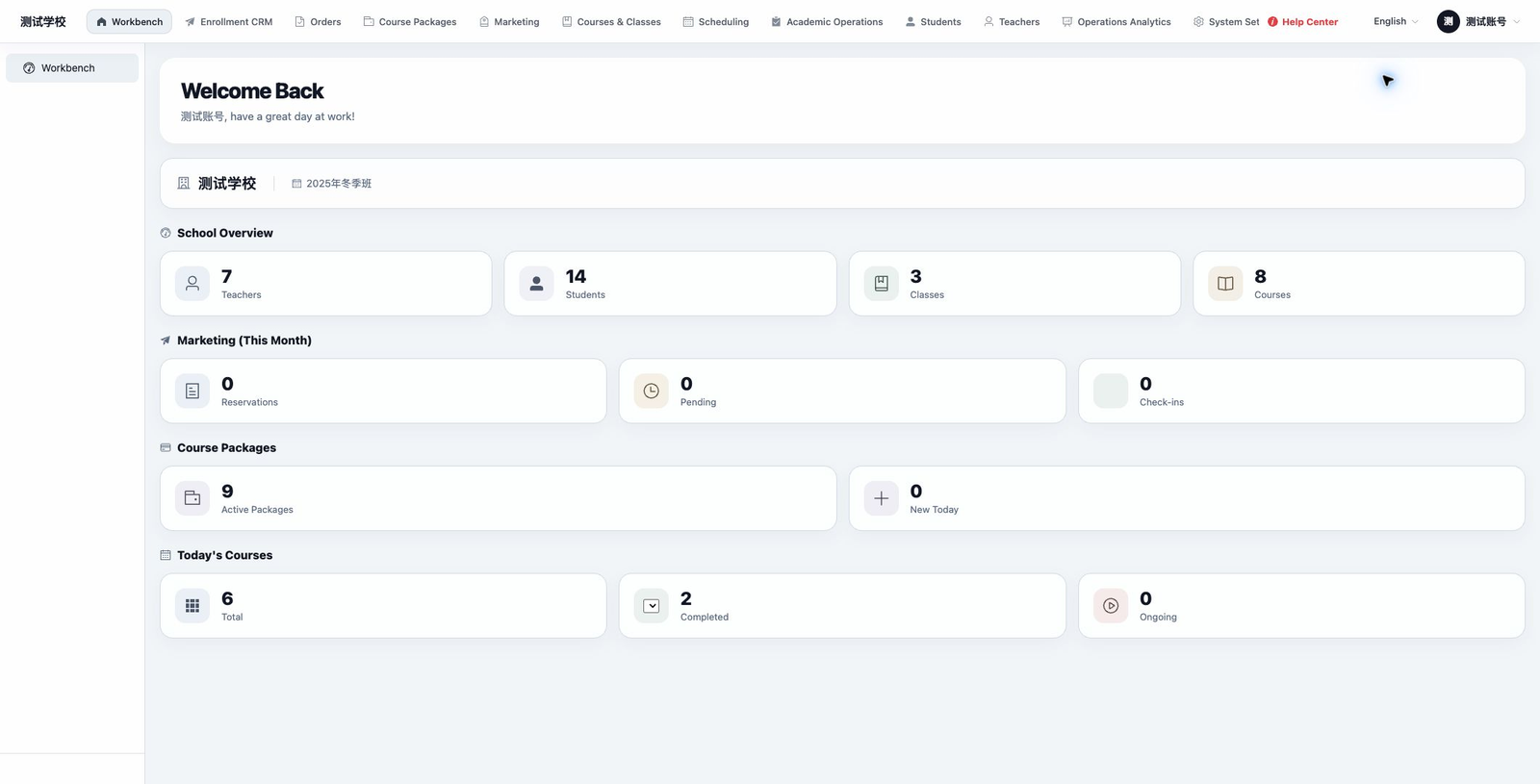Click the 2025年冬季班 term label
The width and height of the screenshot is (1540, 784).
[x=339, y=183]
